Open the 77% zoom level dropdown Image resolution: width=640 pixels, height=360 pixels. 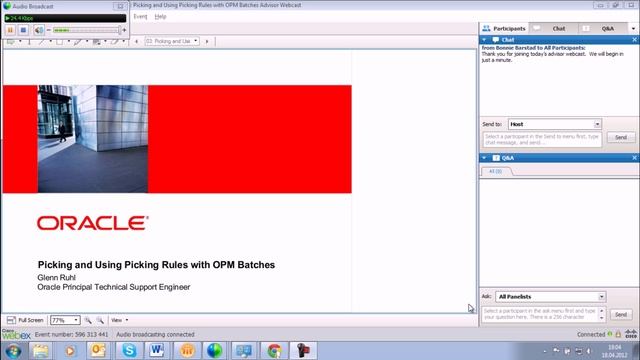[64, 320]
